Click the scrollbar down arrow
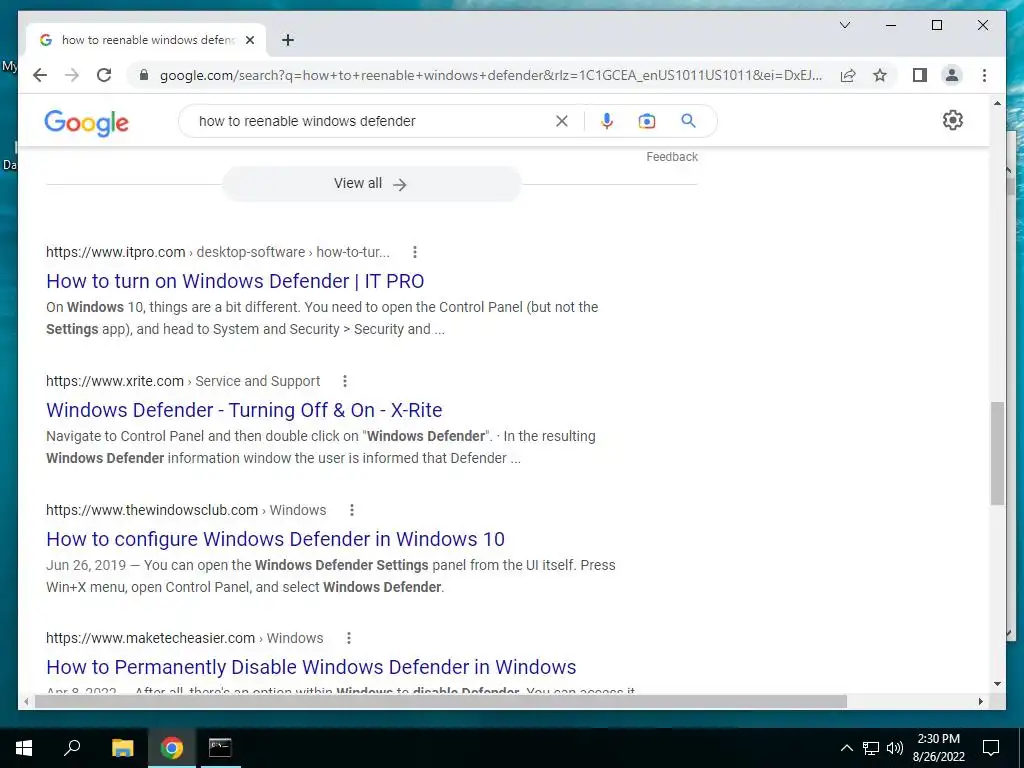 pos(997,684)
